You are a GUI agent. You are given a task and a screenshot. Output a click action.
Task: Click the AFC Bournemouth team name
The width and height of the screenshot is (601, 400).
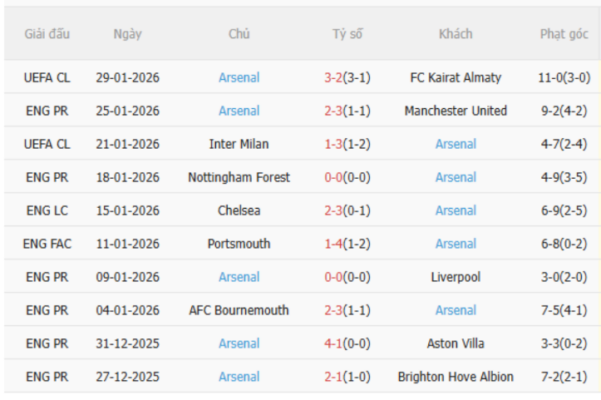(x=238, y=310)
